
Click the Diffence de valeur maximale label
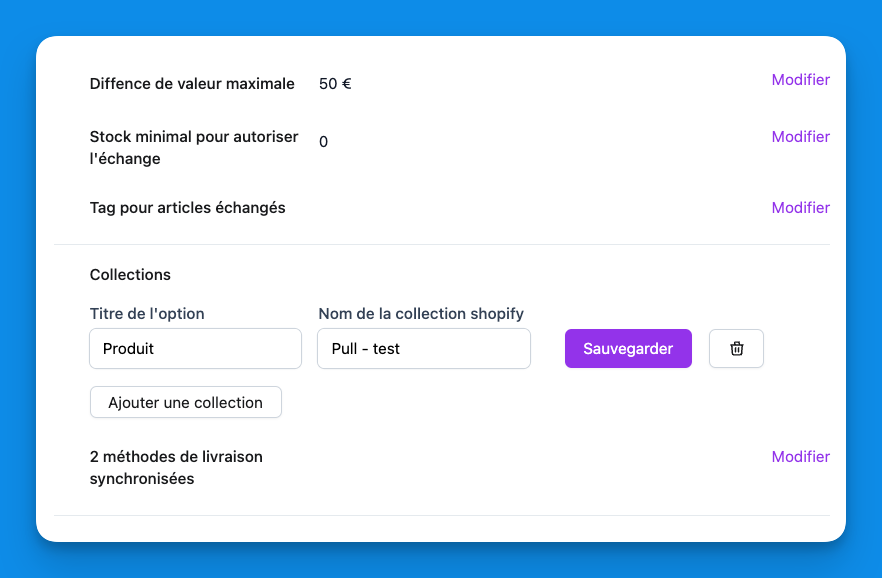[x=192, y=84]
